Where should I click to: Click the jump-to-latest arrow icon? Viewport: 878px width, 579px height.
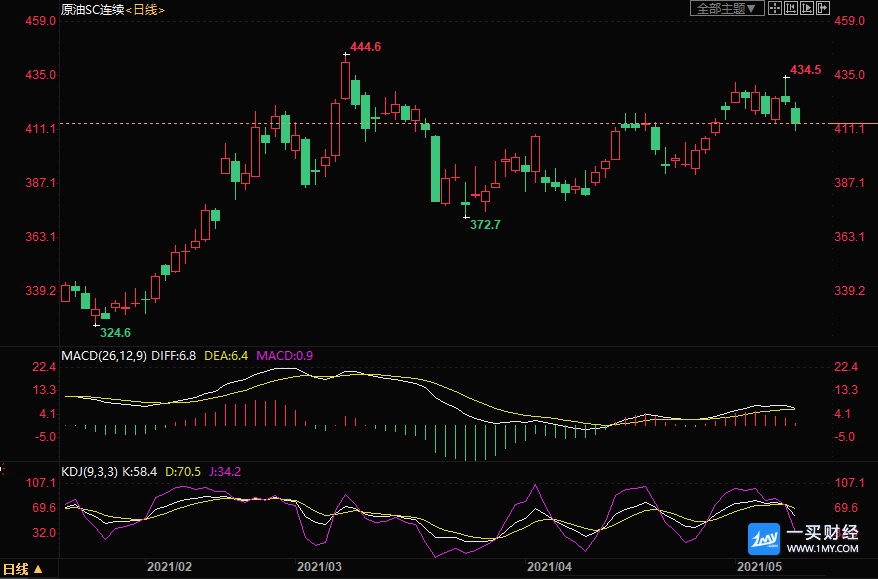pos(823,8)
